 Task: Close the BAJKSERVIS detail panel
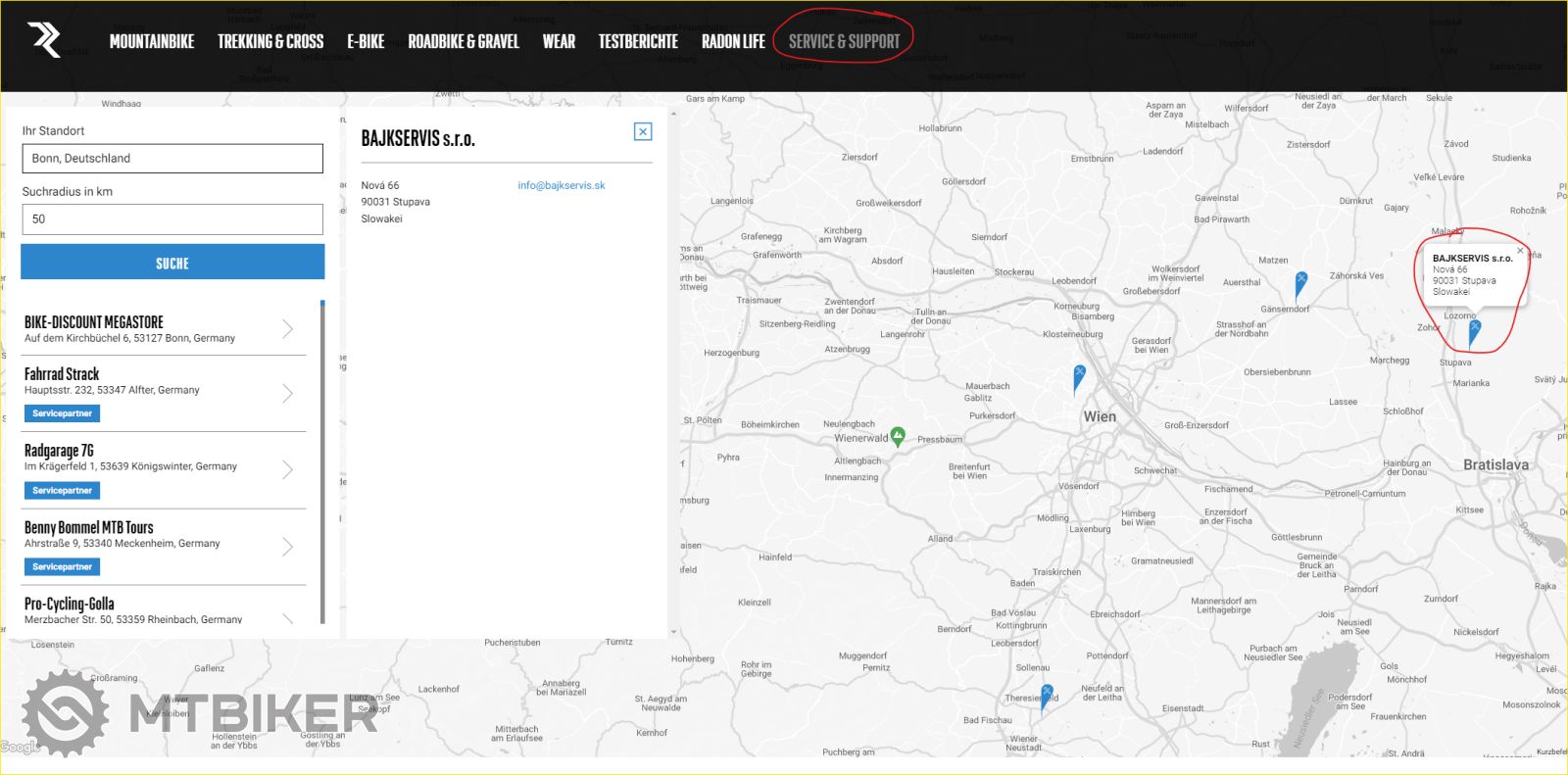643,132
